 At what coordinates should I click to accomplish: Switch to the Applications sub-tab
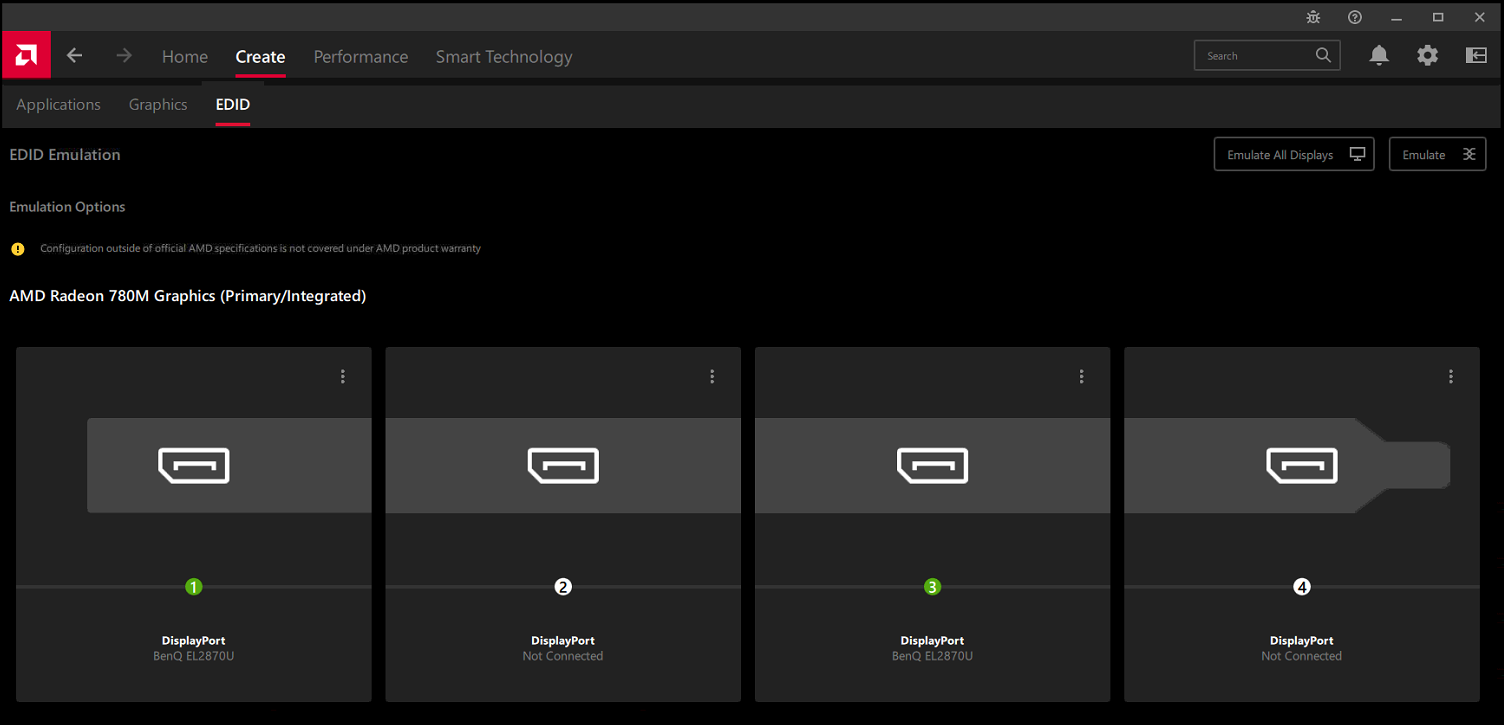pyautogui.click(x=58, y=105)
